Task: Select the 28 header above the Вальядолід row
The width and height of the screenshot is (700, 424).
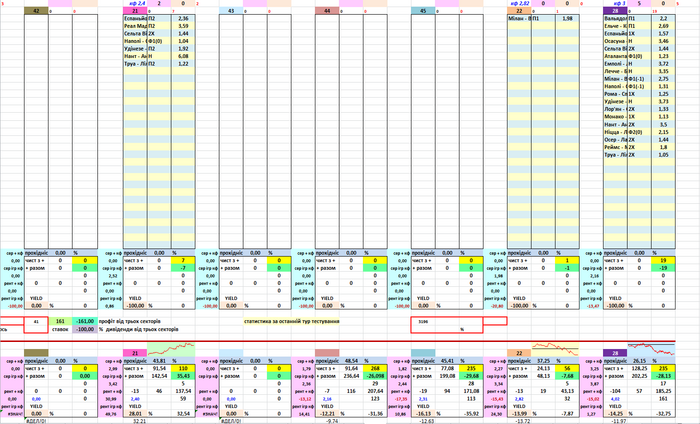Action: [x=615, y=11]
